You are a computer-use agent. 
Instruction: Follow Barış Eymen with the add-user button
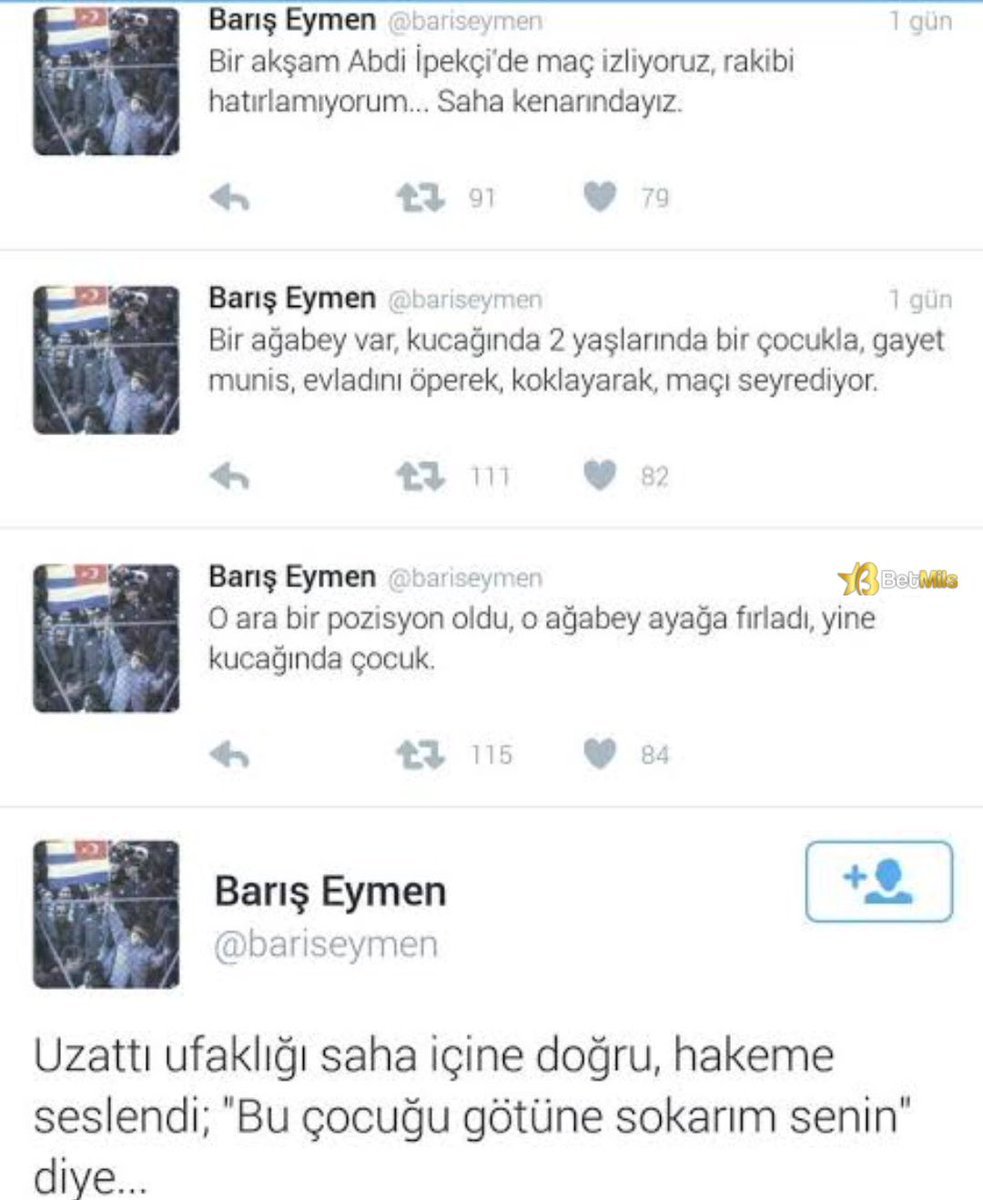point(879,881)
